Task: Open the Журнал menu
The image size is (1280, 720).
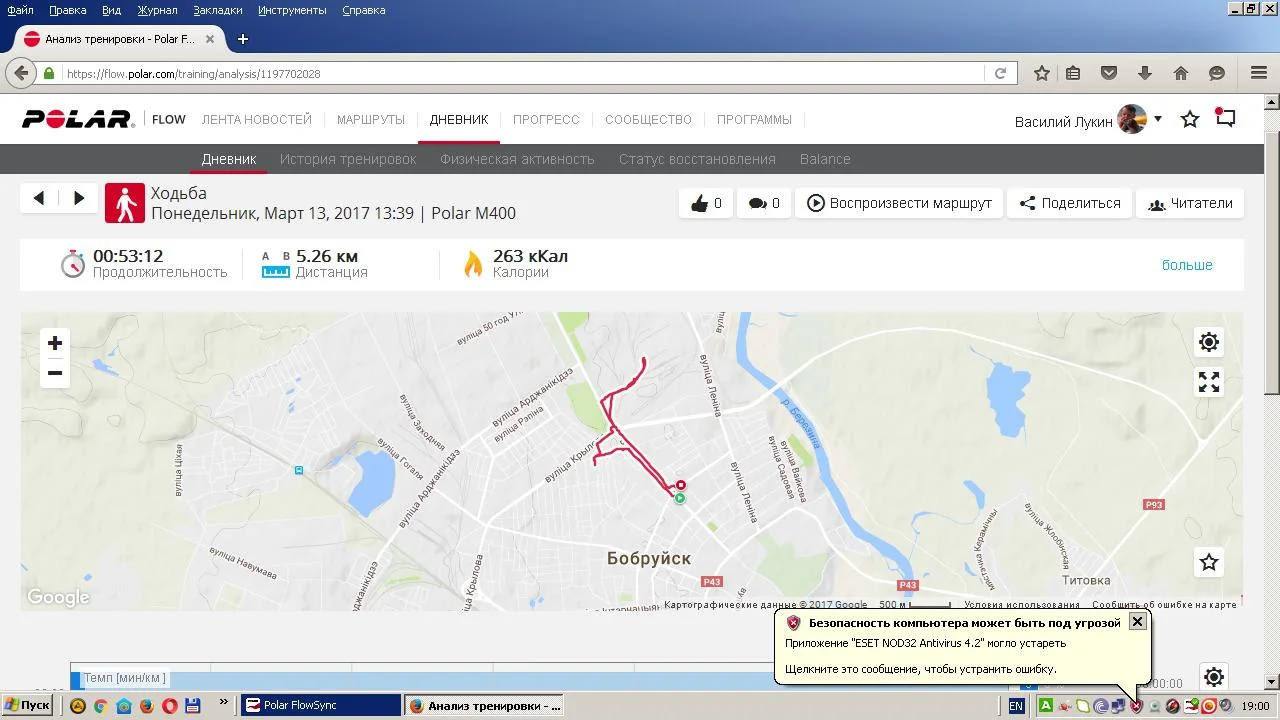Action: pos(157,10)
